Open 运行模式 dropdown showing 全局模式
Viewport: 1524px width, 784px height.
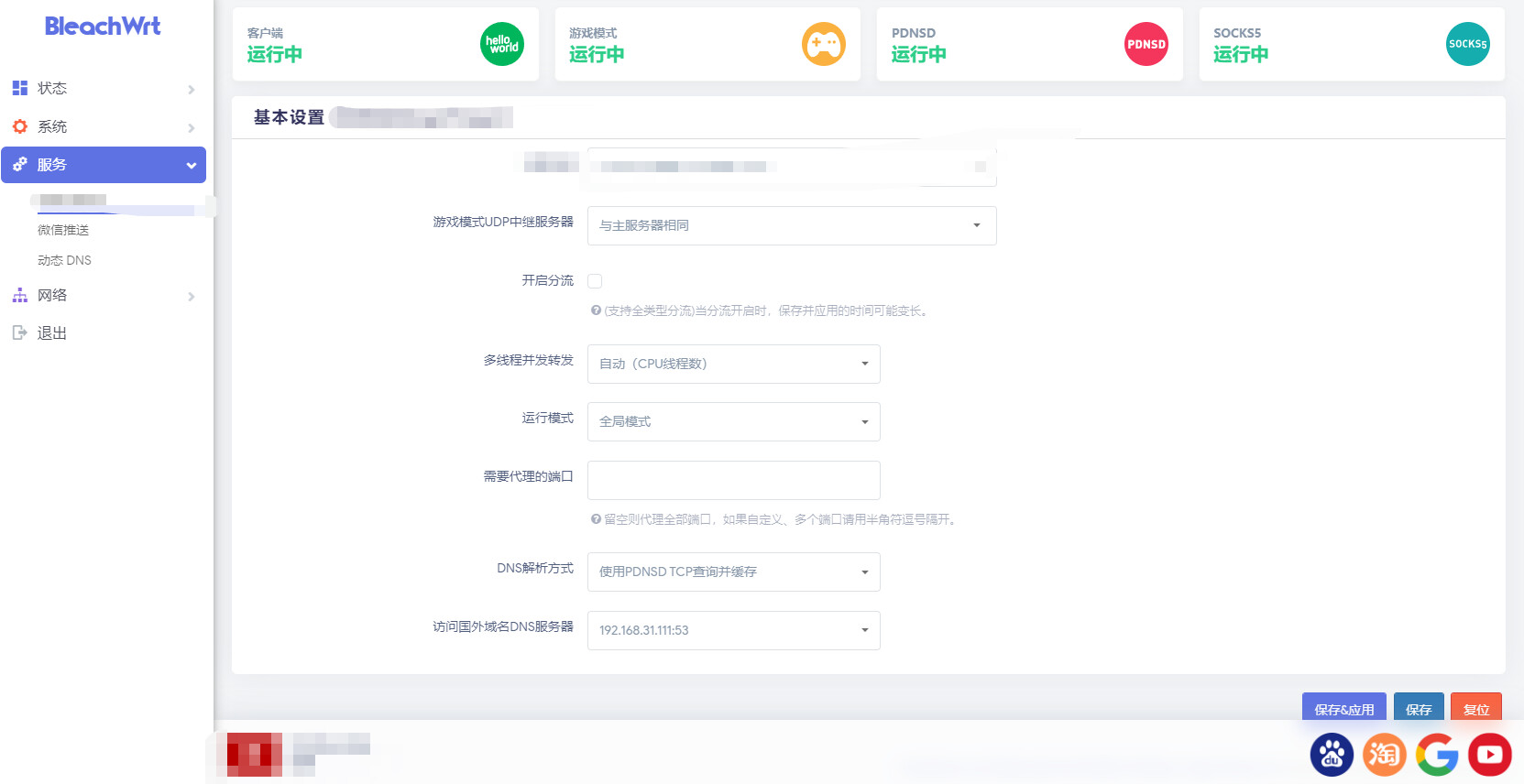[x=733, y=421]
